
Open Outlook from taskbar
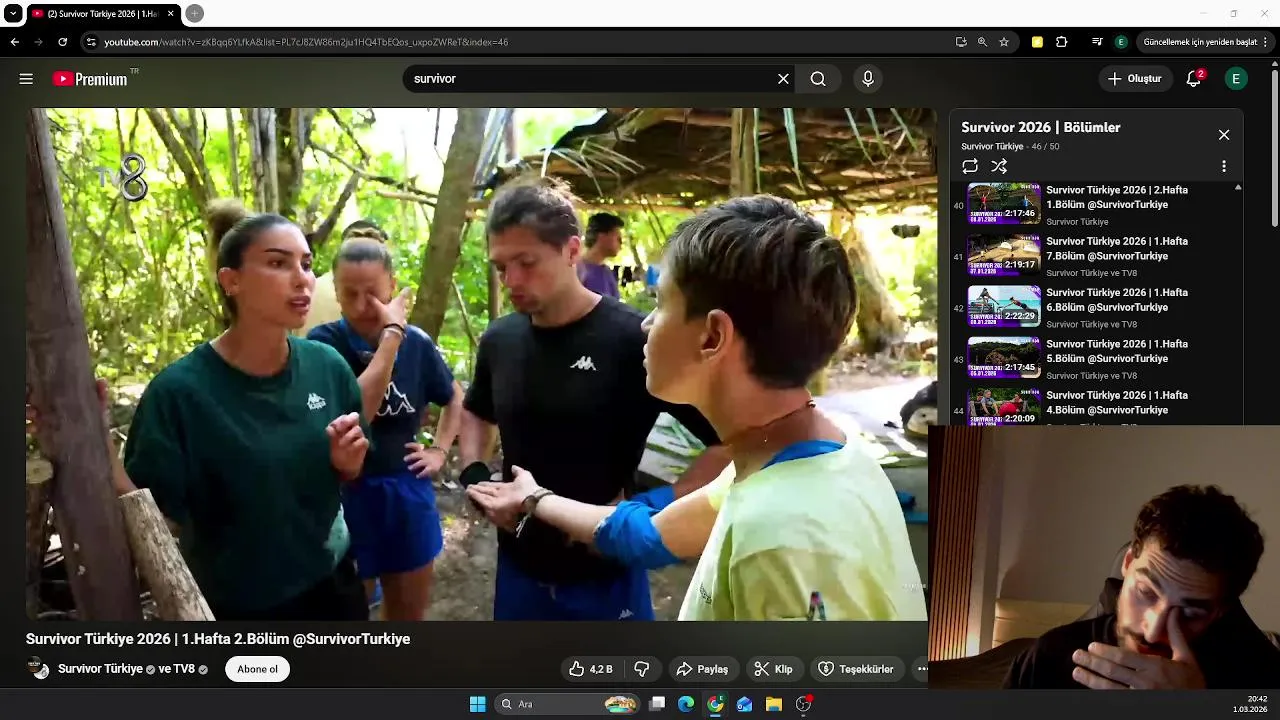[744, 704]
